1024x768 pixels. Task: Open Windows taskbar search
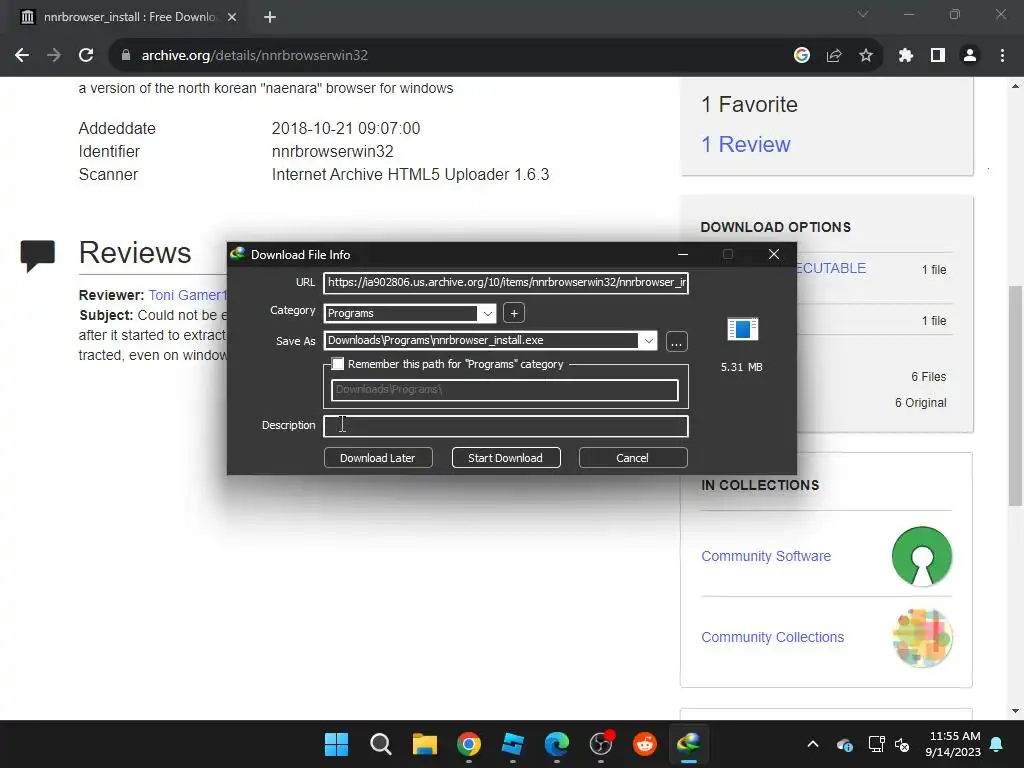(x=381, y=744)
